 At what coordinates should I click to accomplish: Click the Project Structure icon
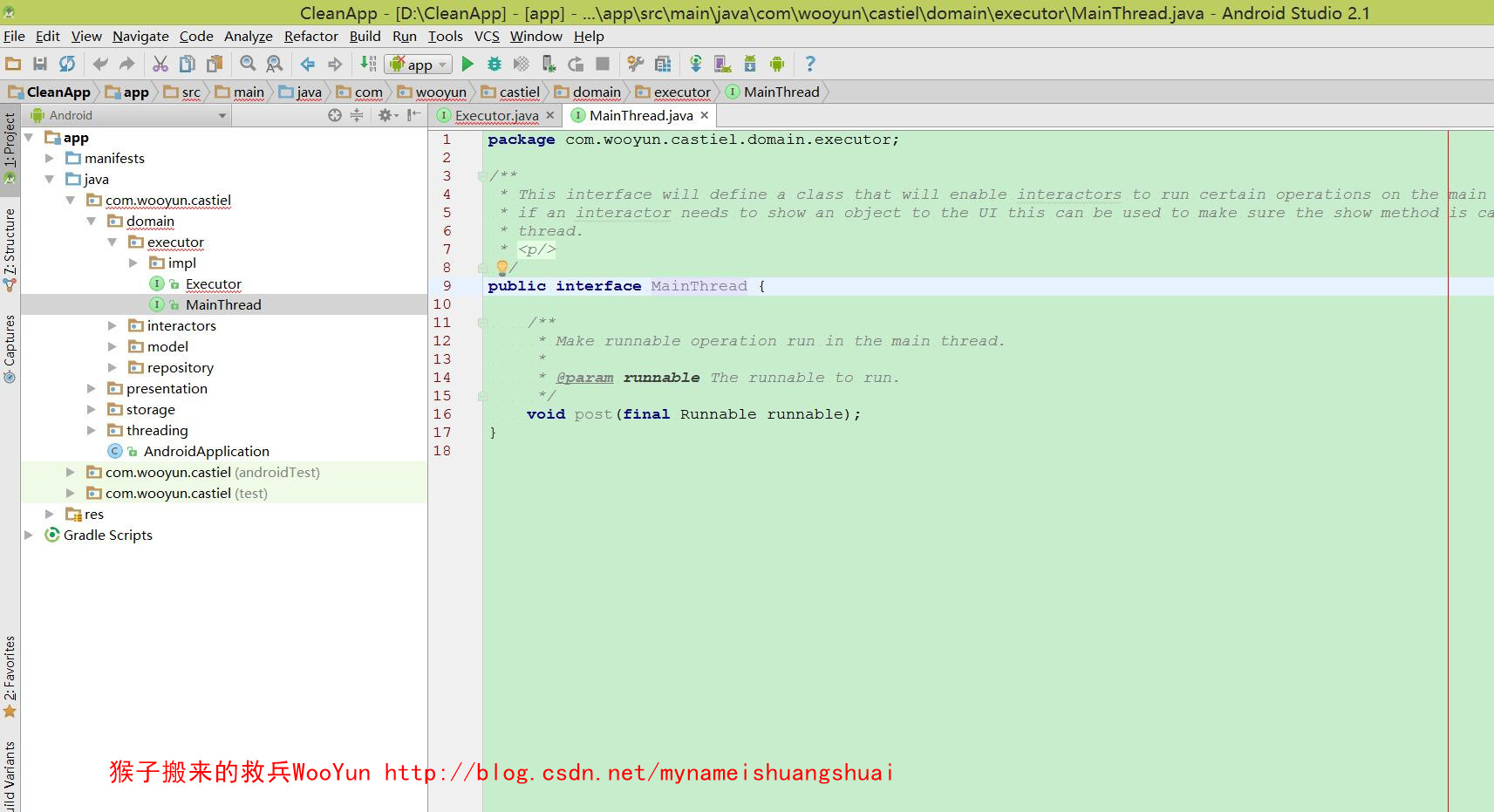click(x=663, y=64)
